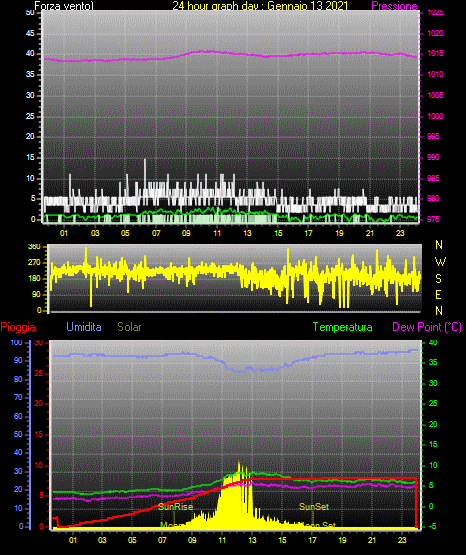Click the Dew Point (°C) legend label

click(x=427, y=327)
